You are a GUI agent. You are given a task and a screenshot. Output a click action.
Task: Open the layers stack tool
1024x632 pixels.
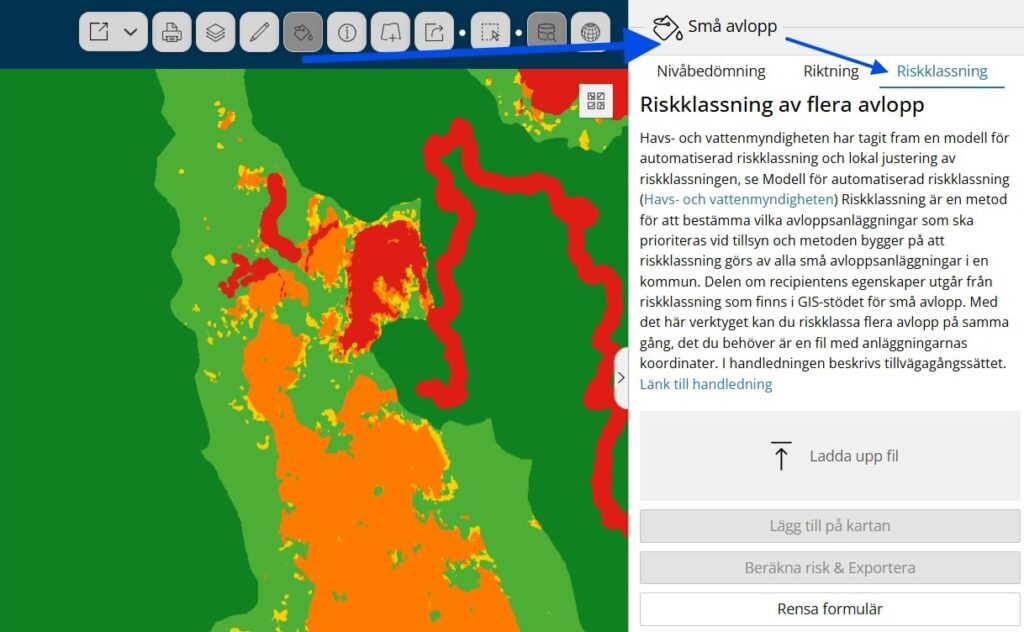pyautogui.click(x=215, y=32)
